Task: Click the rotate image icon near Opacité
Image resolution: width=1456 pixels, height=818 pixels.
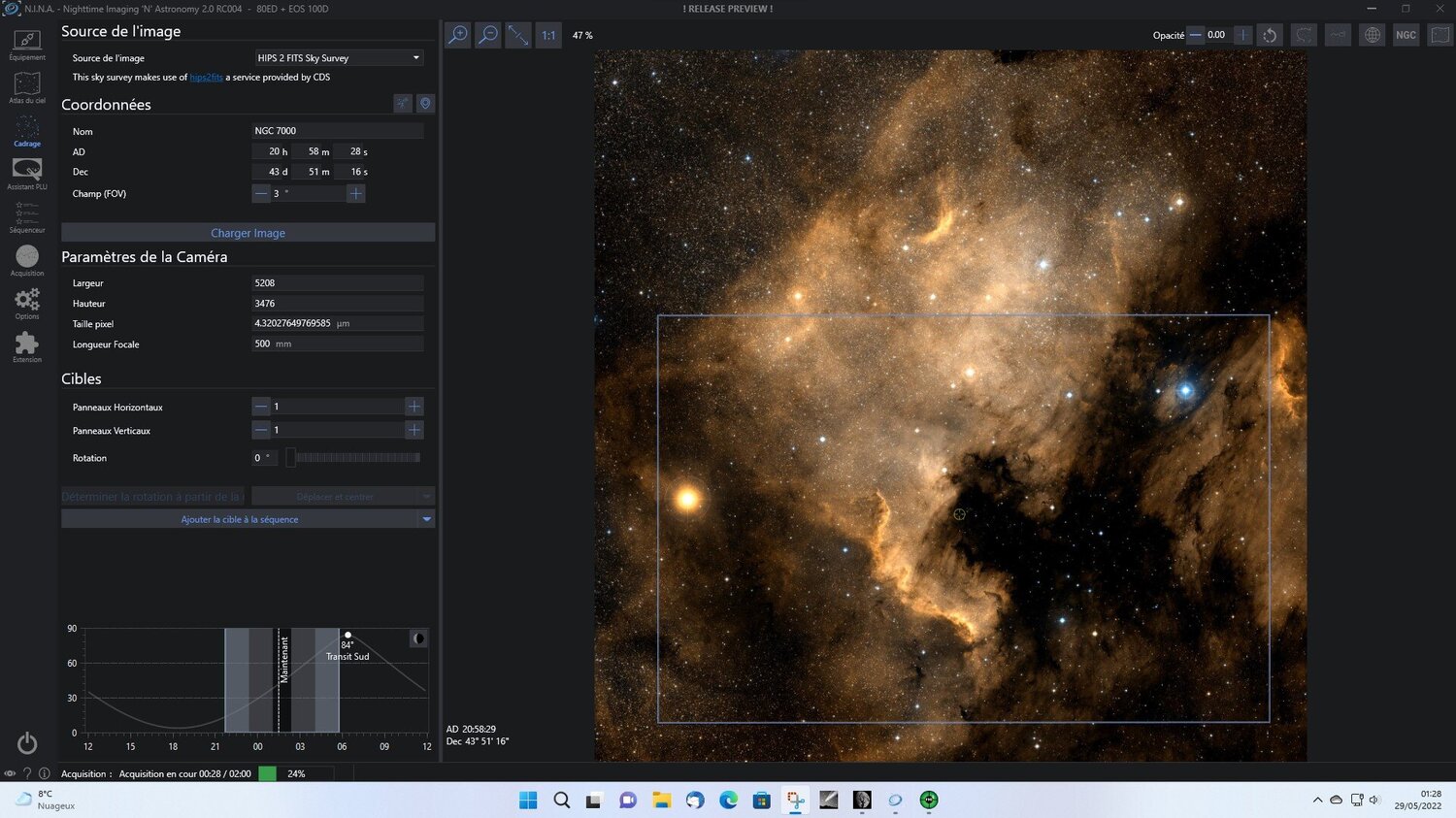Action: 1270,34
